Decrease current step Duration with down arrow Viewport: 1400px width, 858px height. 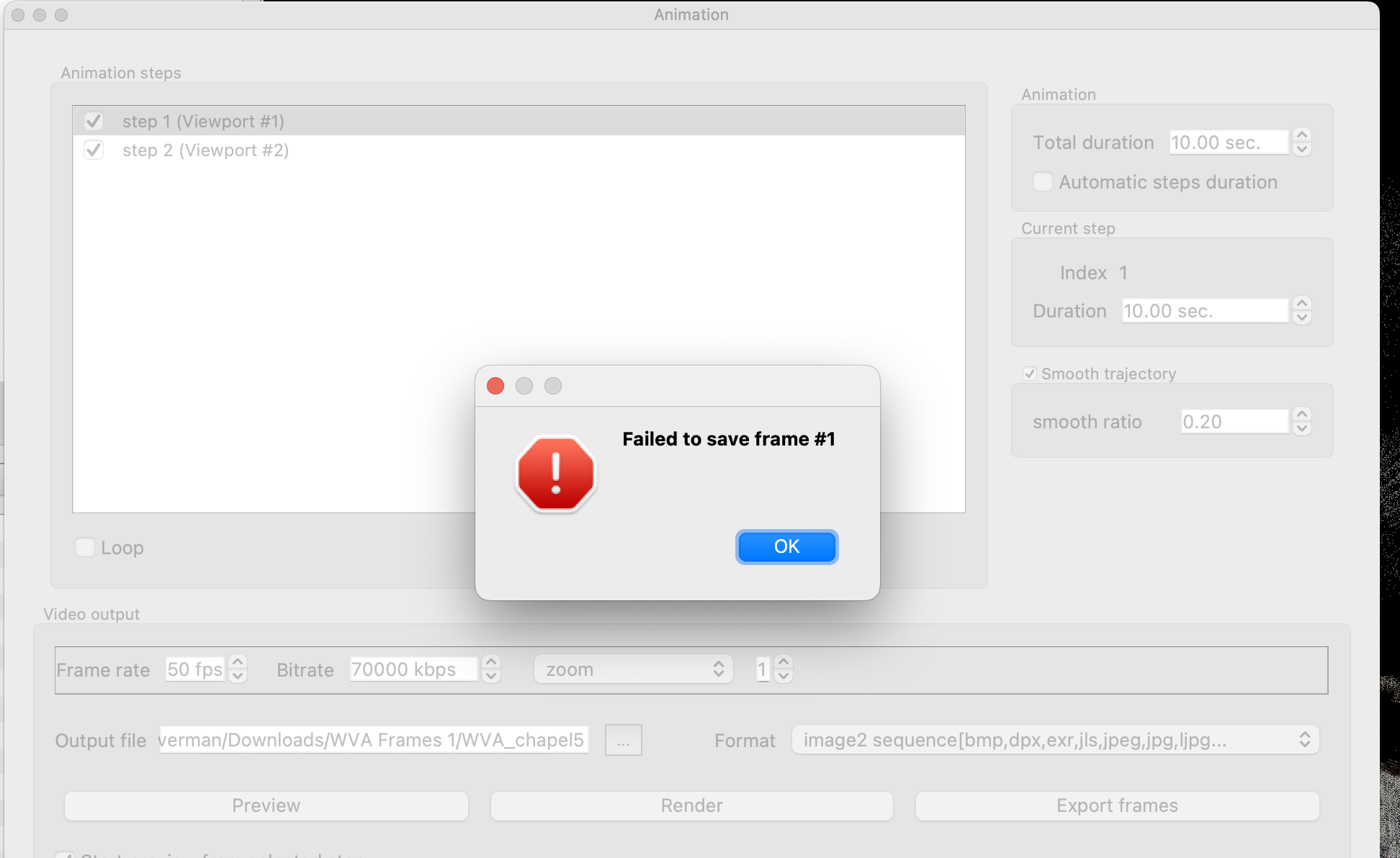[1302, 317]
